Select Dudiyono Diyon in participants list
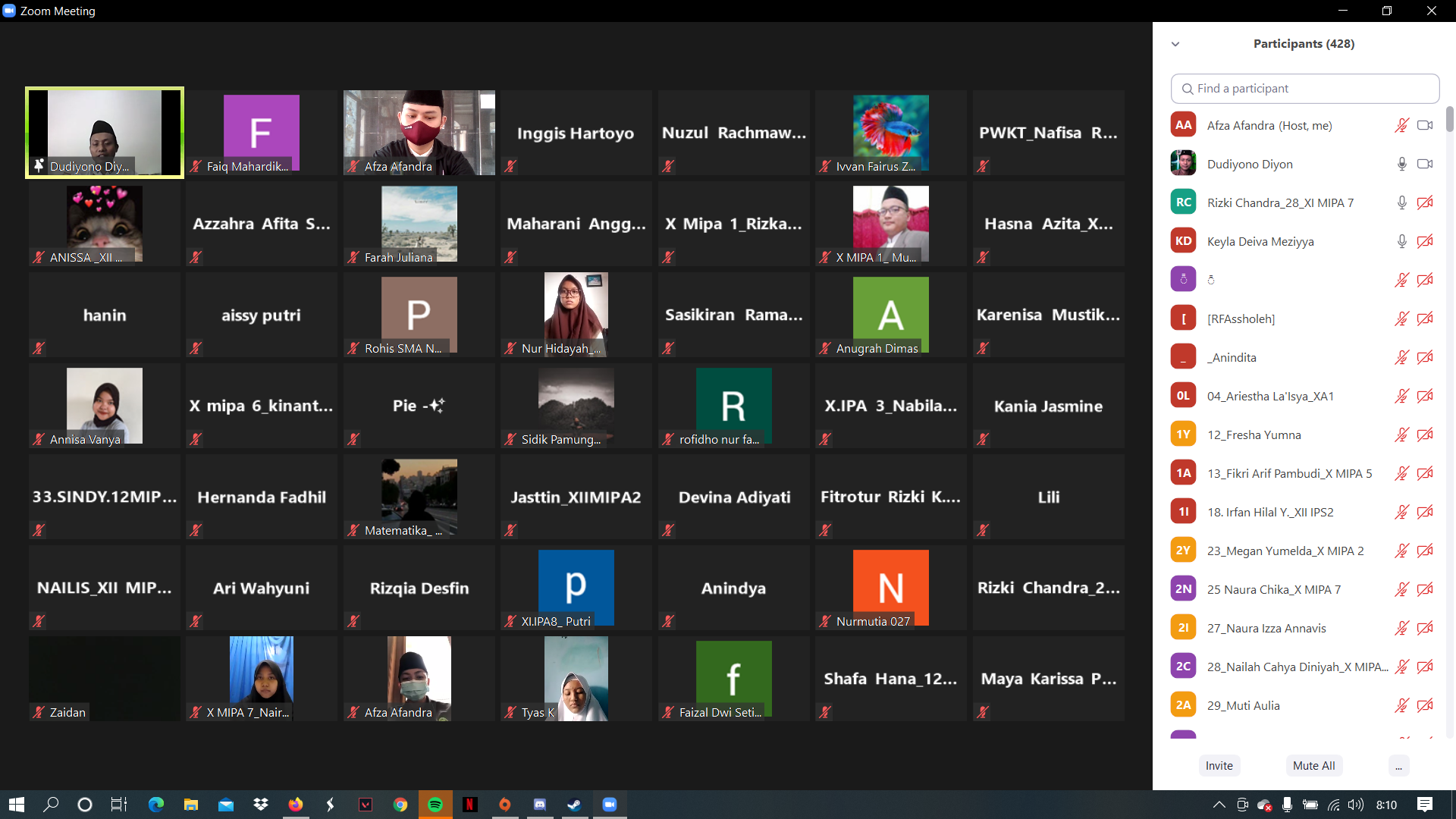1456x819 pixels. click(1250, 164)
